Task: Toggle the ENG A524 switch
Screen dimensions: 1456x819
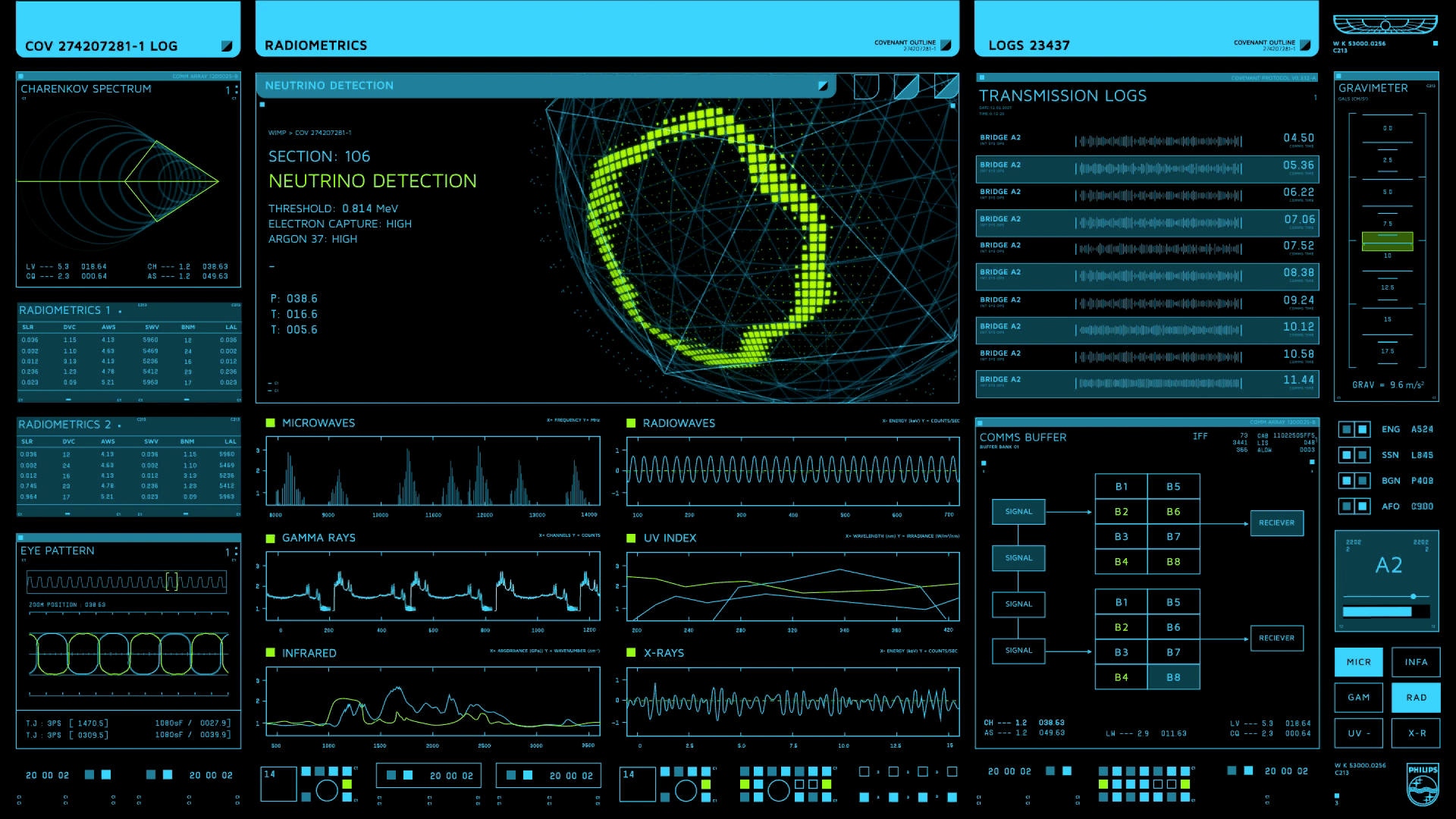Action: click(x=1354, y=429)
